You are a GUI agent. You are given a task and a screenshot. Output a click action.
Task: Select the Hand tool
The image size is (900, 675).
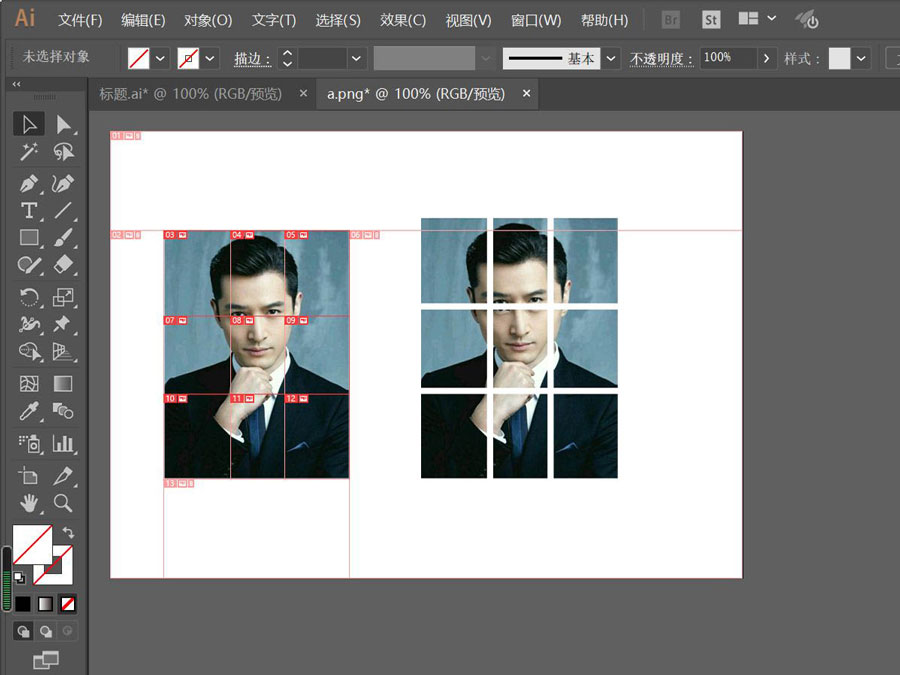pos(29,503)
